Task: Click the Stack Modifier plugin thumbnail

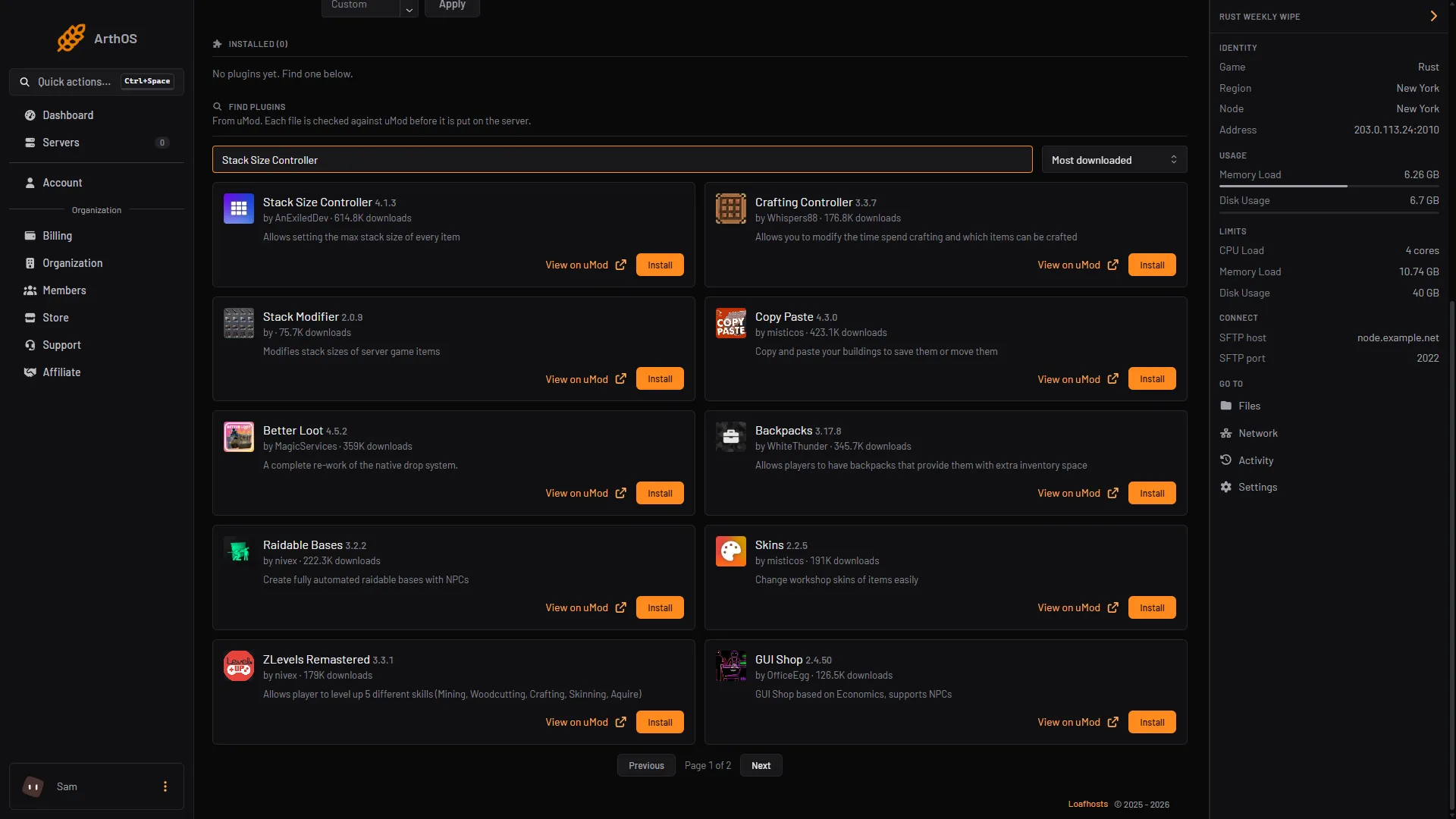Action: (239, 323)
